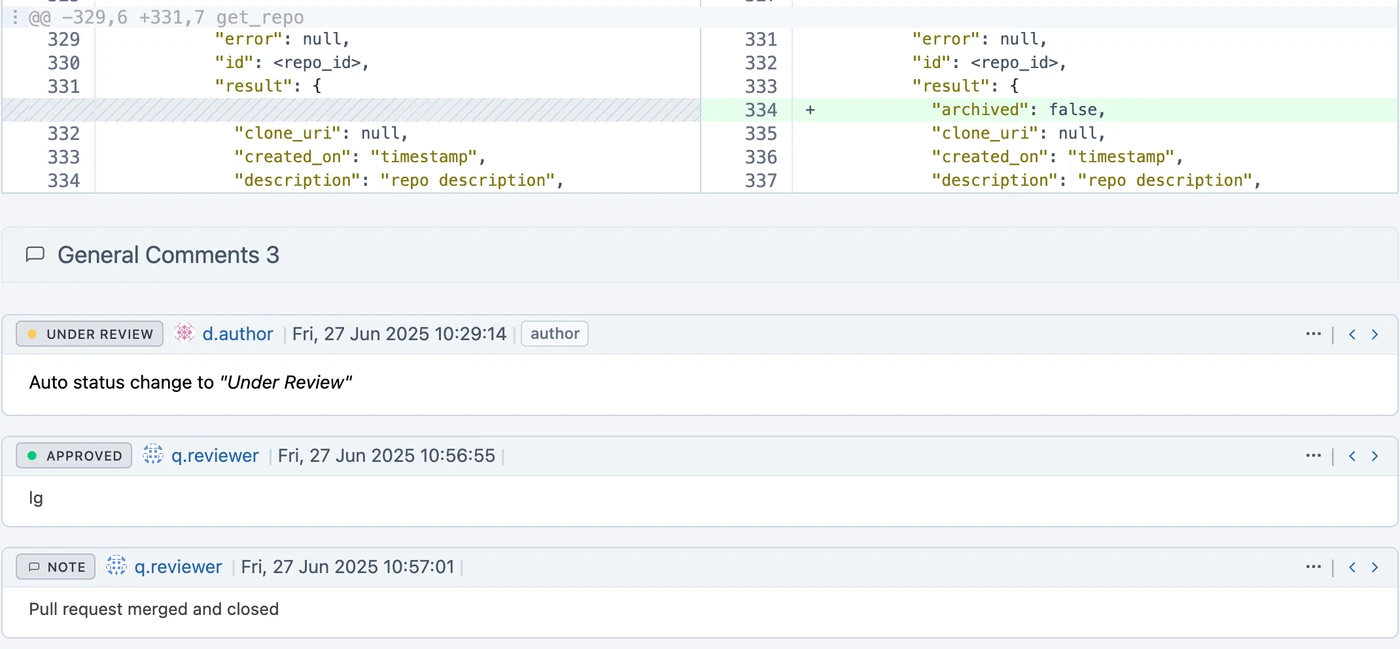This screenshot has height=649, width=1400.
Task: Click q.reviewer's avatar in the NOTE comment
Action: pyautogui.click(x=116, y=566)
